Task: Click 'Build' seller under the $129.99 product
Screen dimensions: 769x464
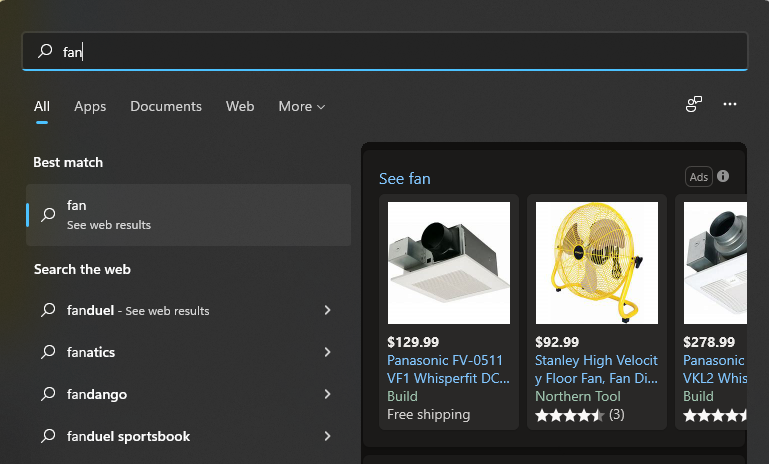Action: pos(402,396)
